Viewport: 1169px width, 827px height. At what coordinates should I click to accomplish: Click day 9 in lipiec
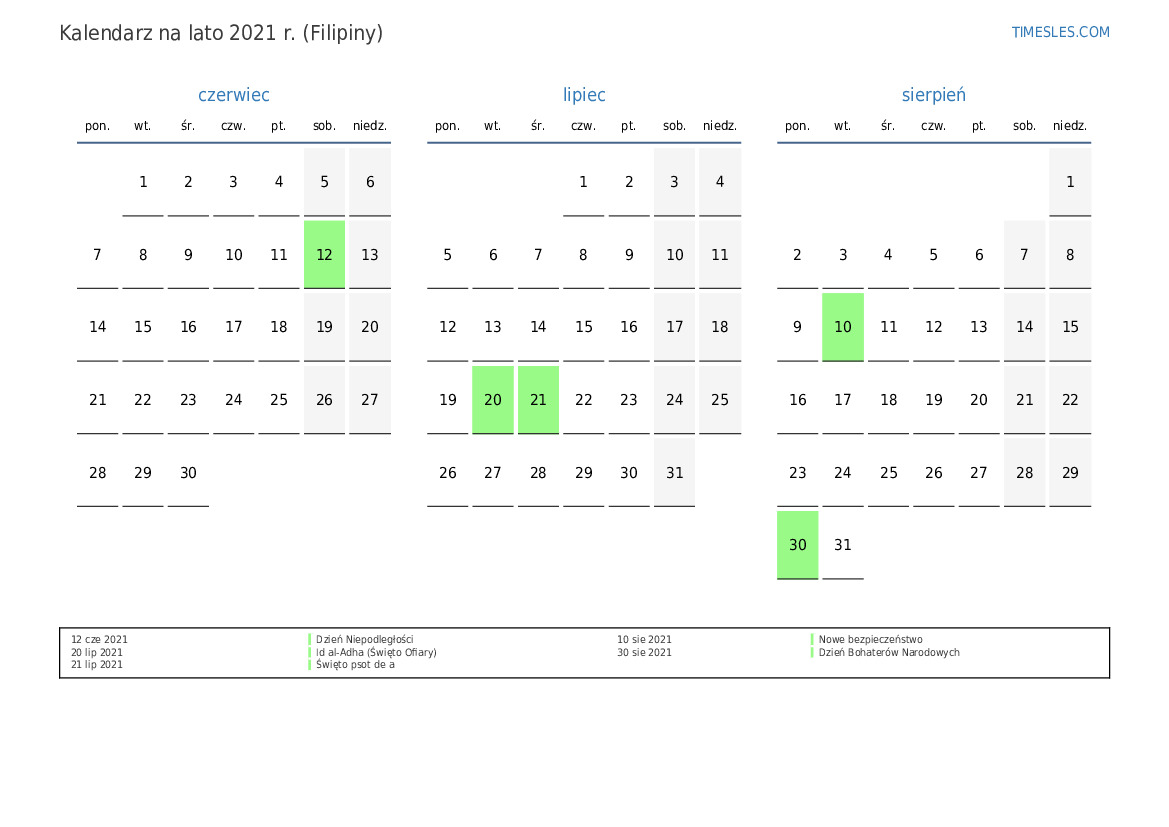[629, 254]
